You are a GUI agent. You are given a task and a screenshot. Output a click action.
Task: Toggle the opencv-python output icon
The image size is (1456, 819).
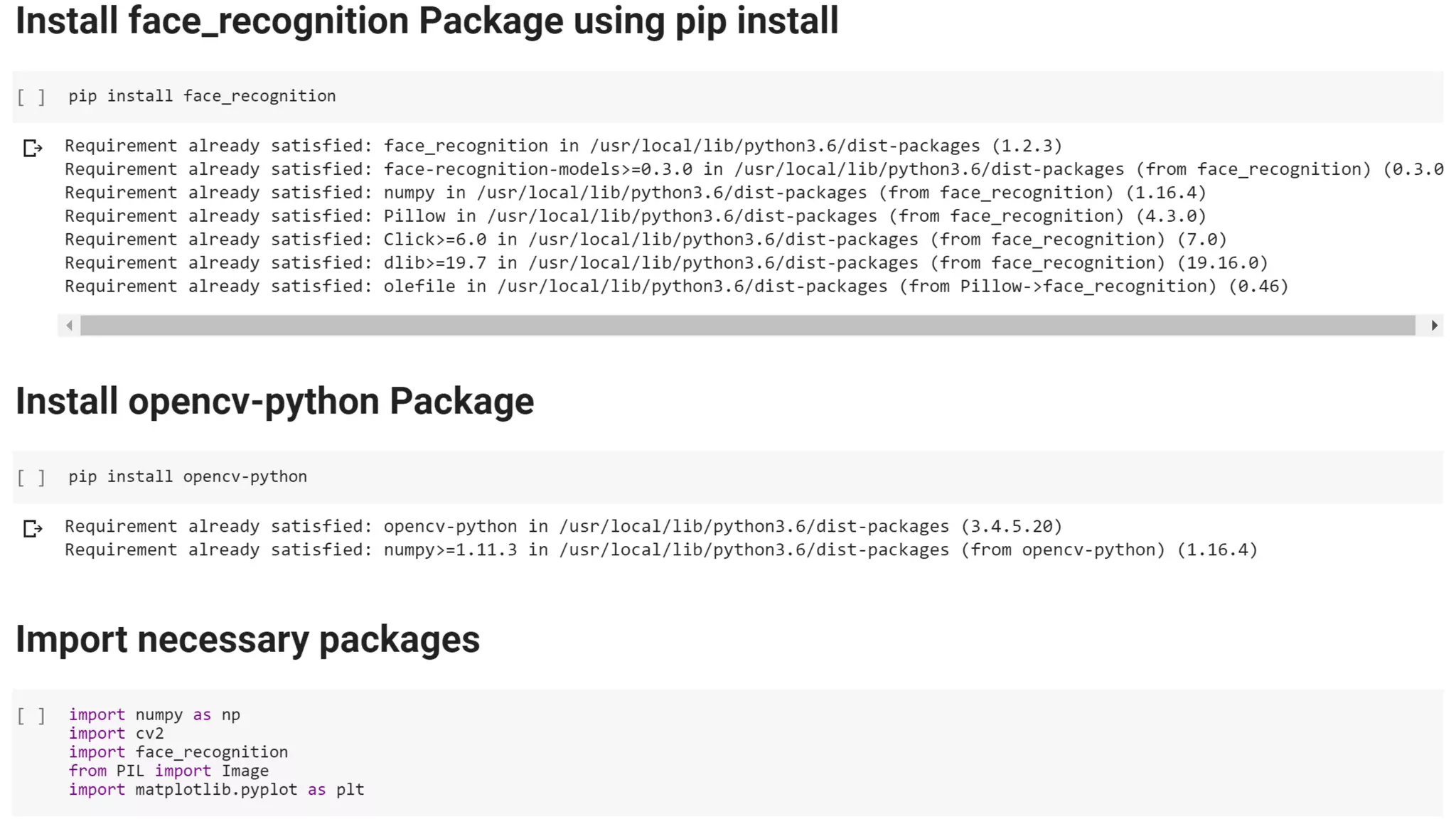[x=33, y=528]
